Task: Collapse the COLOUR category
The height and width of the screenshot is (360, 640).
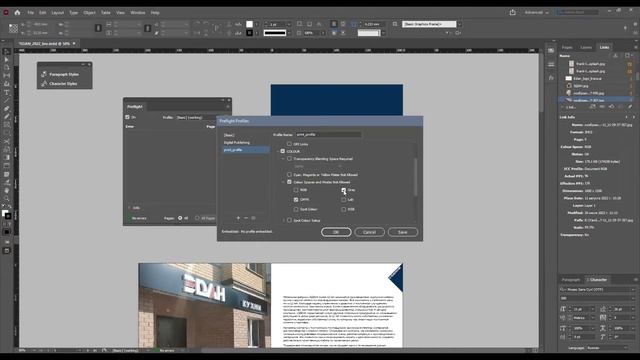Action: (278, 151)
